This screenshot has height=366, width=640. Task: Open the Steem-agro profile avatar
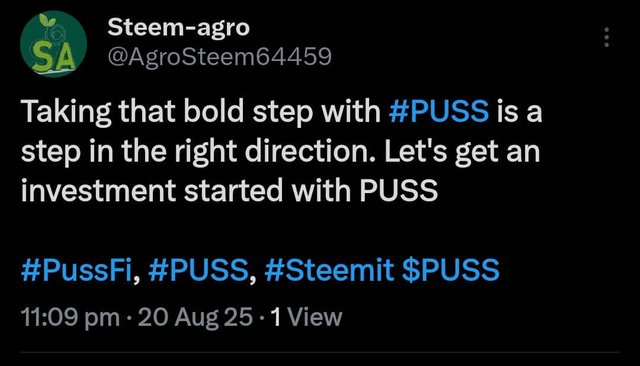(53, 44)
